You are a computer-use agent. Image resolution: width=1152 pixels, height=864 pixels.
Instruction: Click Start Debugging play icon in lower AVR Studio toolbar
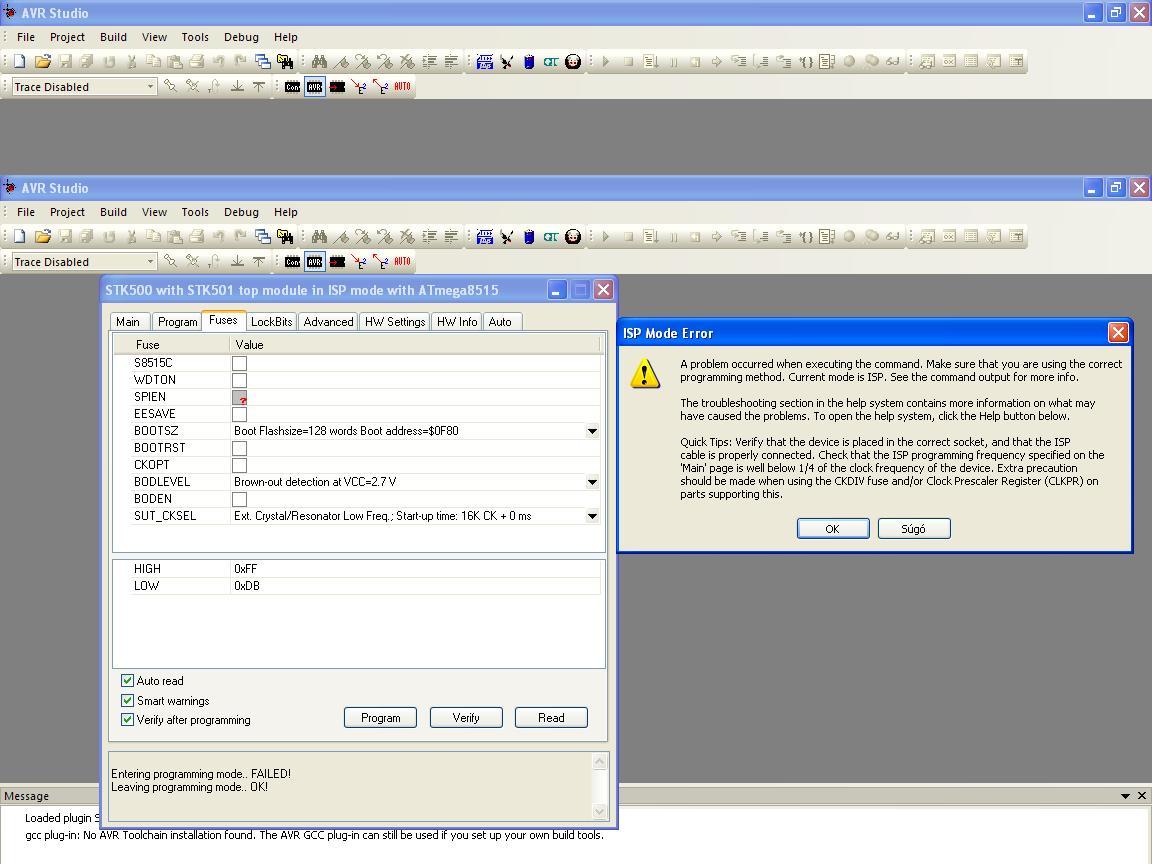click(605, 237)
